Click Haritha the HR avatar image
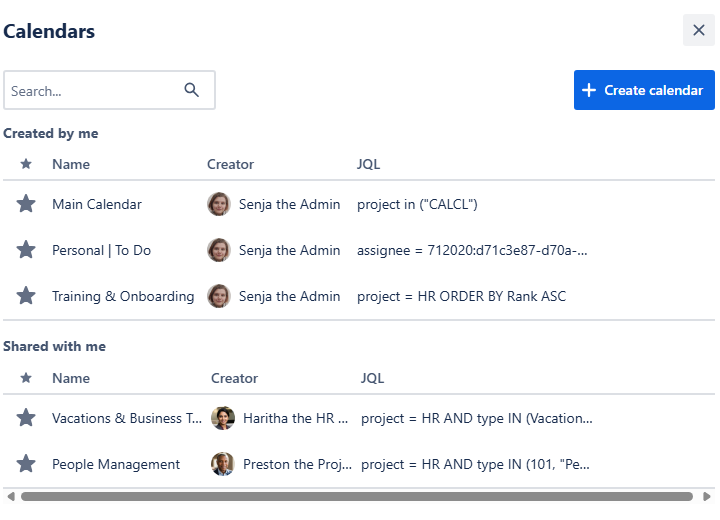720x520 pixels. tap(223, 418)
